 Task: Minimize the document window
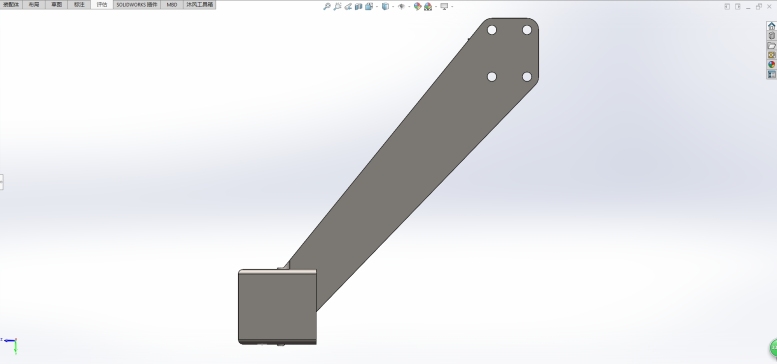pyautogui.click(x=748, y=7)
